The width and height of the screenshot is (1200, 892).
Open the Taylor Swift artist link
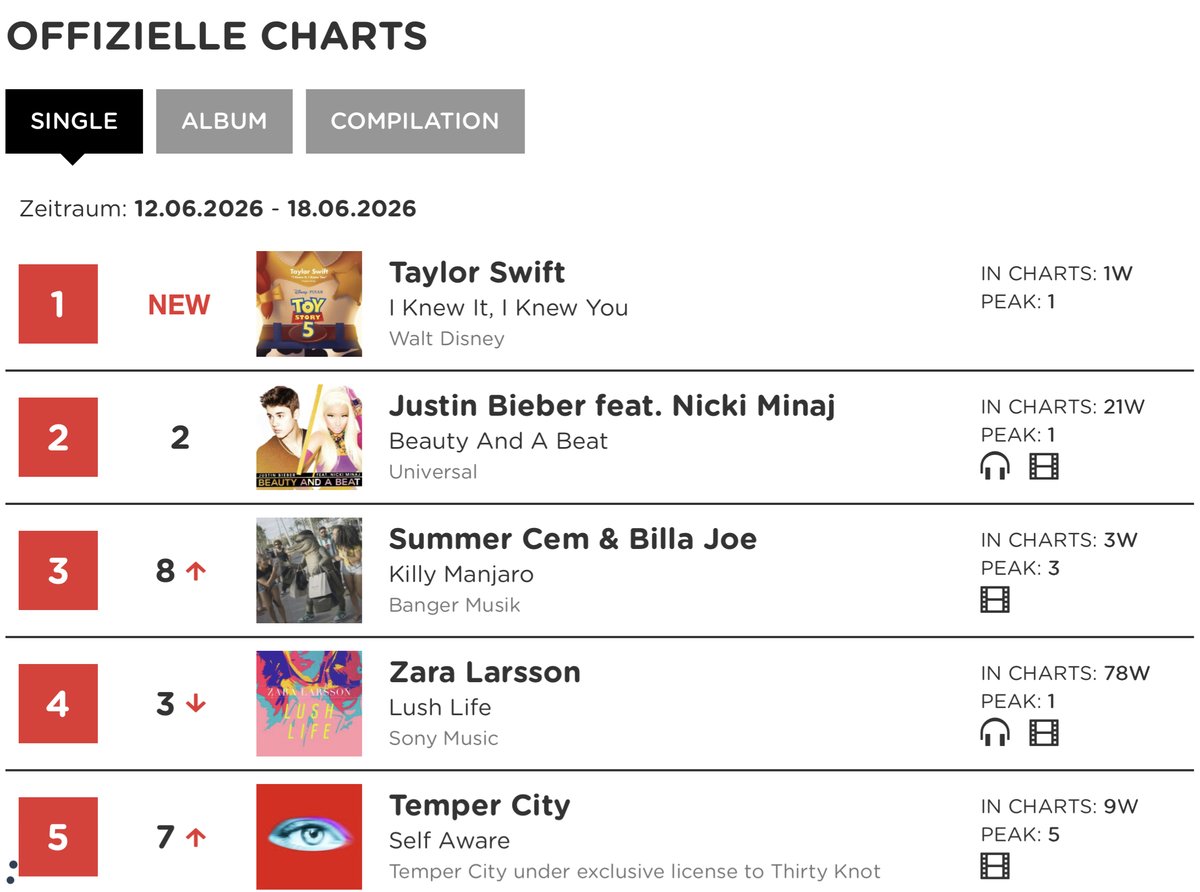pyautogui.click(x=477, y=273)
